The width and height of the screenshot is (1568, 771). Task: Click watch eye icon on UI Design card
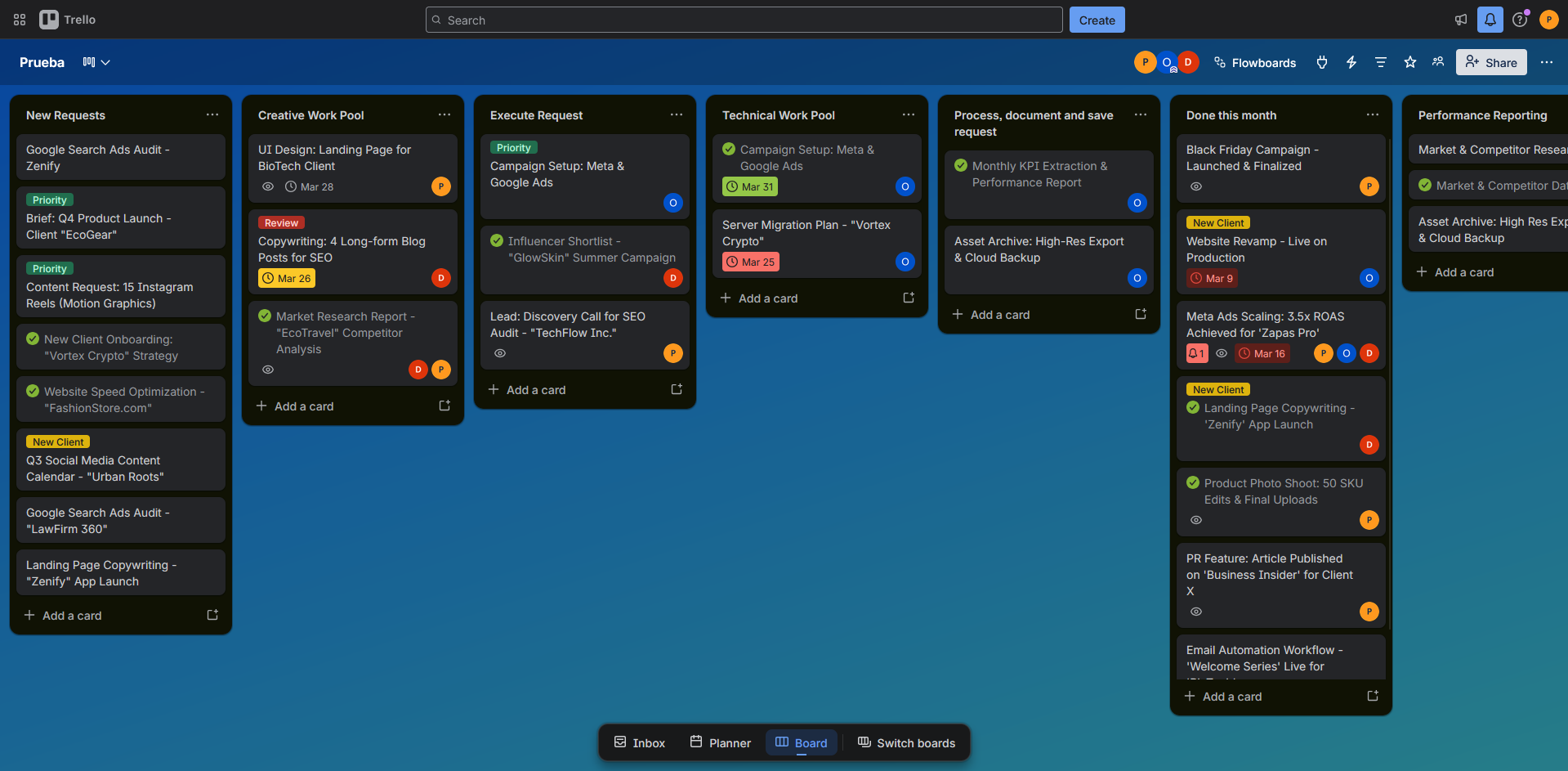point(268,186)
